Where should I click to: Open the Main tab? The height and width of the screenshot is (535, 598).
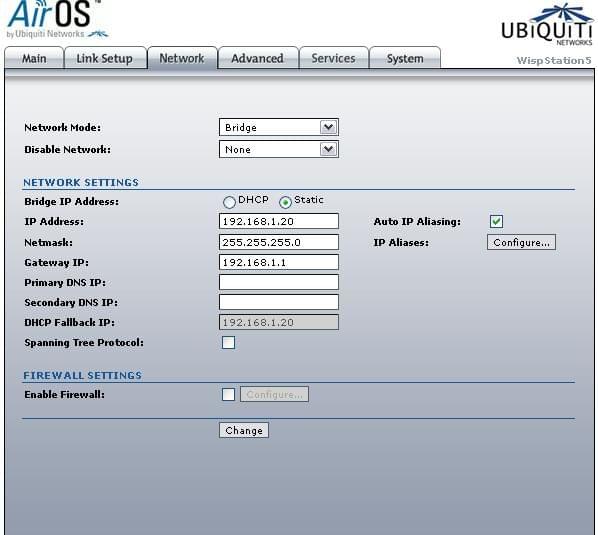(x=34, y=58)
